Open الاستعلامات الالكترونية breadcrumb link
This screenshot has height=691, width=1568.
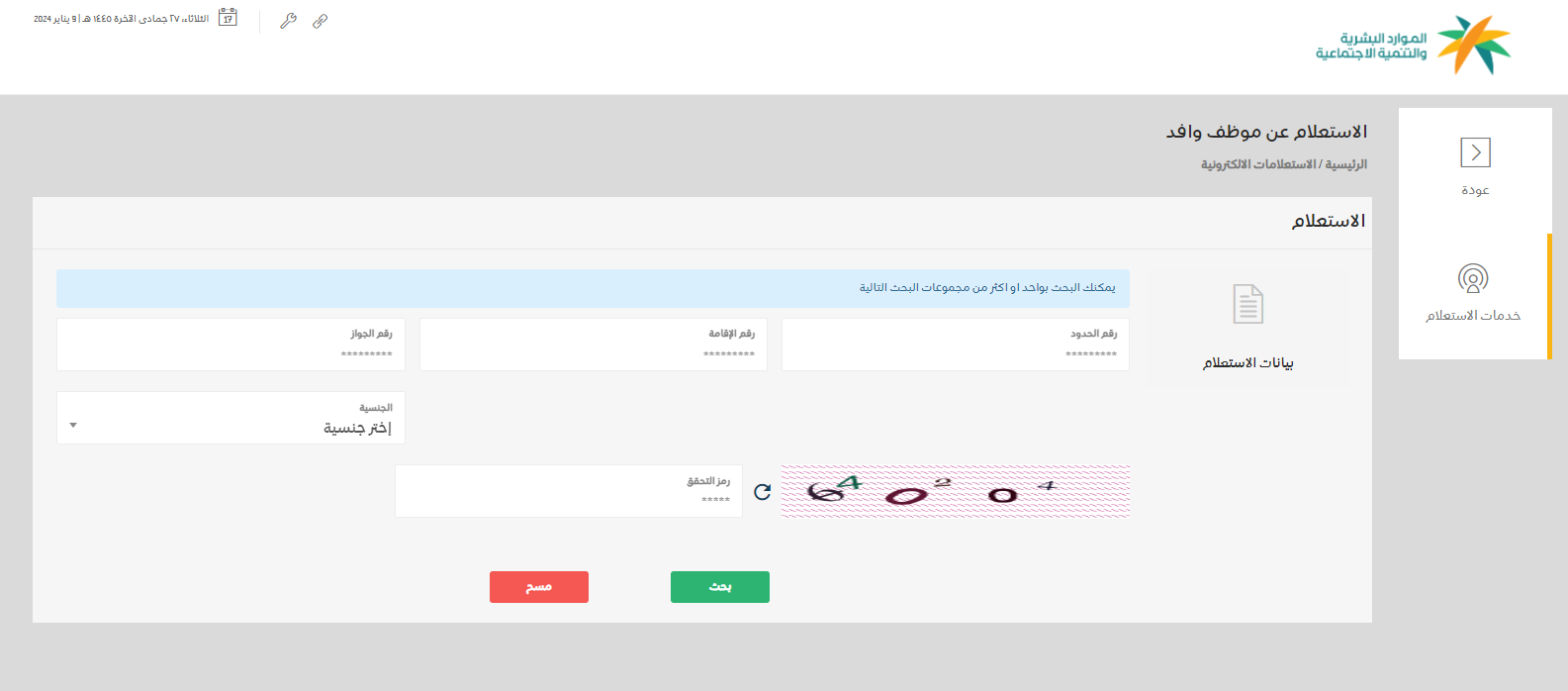[1258, 164]
